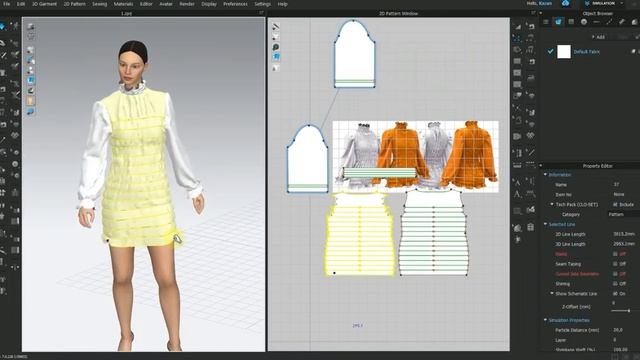Collapse the Information section
Screen dimensions: 640x360
545,175
